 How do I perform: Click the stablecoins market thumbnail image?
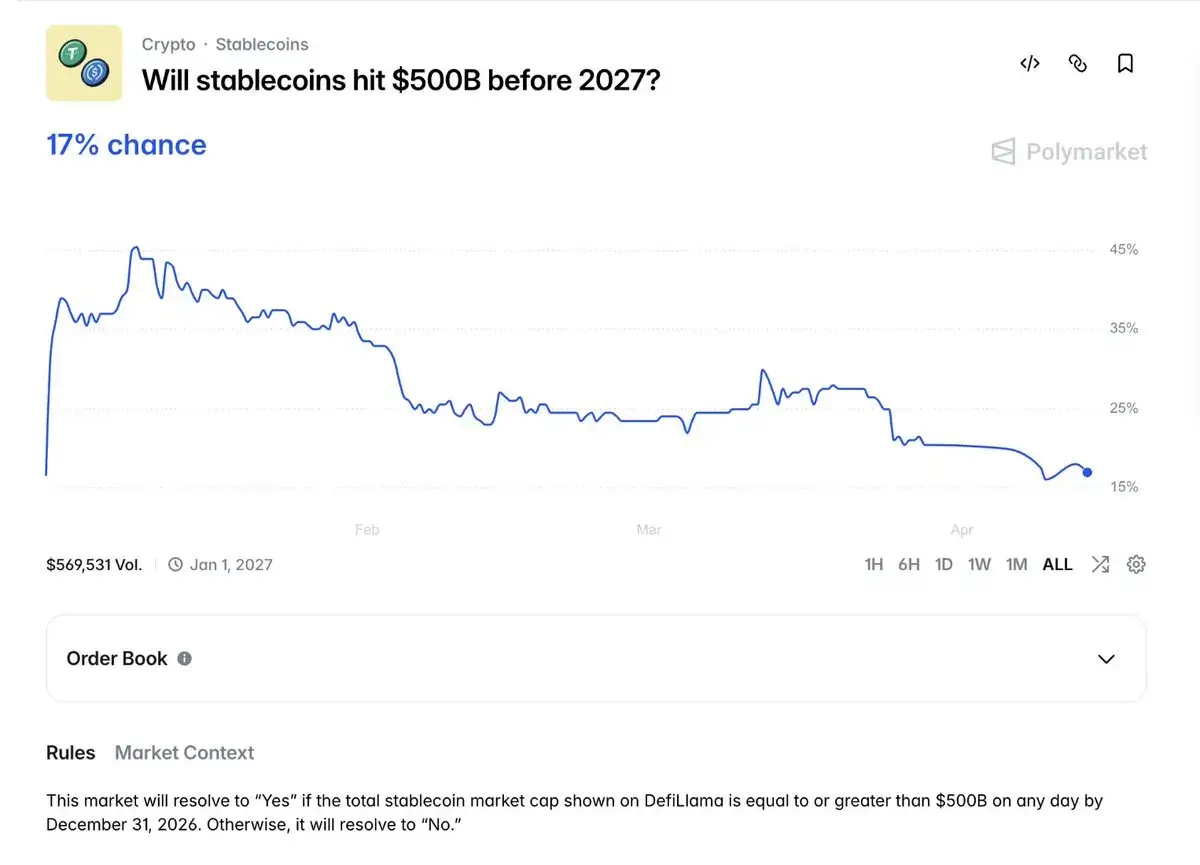84,63
